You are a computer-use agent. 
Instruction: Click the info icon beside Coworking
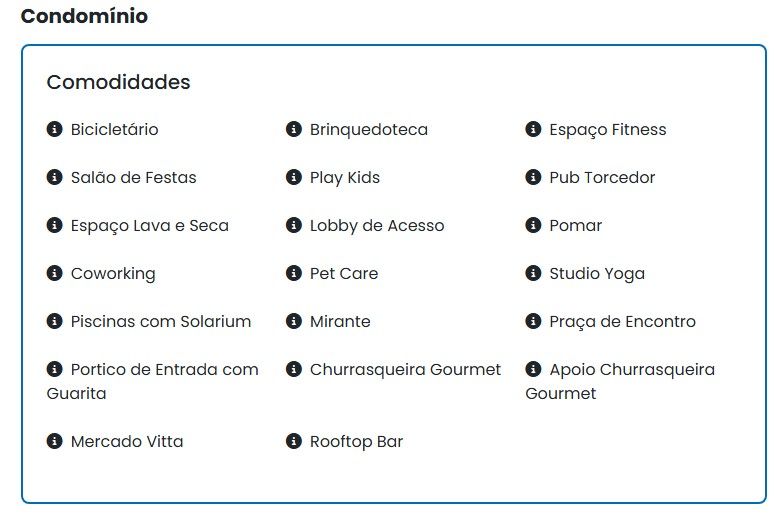tap(55, 273)
